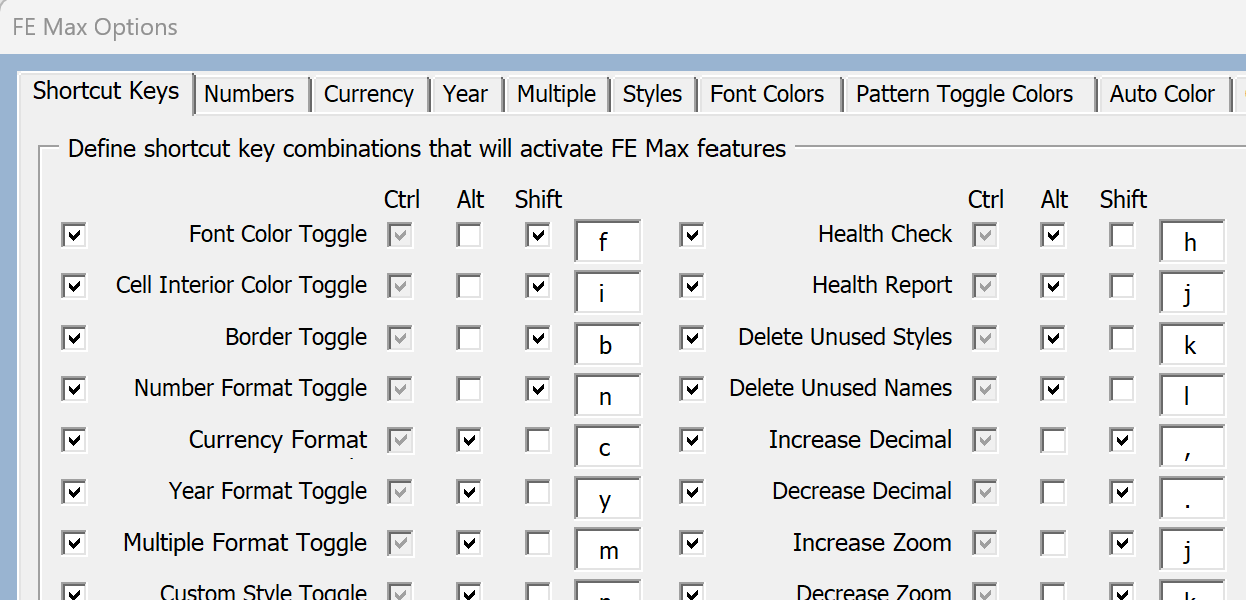Uncheck Alt for Delete Unused Styles
The image size is (1246, 600).
point(1053,338)
